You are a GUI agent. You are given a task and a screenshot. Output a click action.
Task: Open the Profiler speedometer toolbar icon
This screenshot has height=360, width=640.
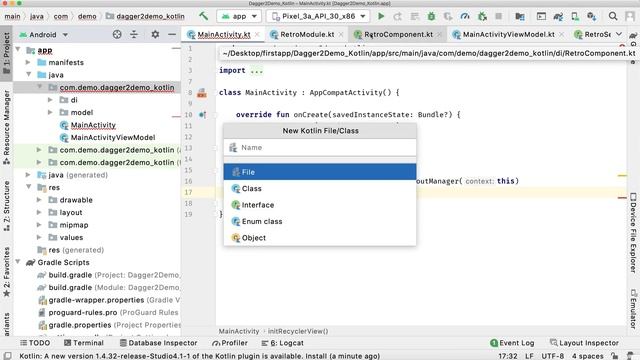click(x=464, y=16)
